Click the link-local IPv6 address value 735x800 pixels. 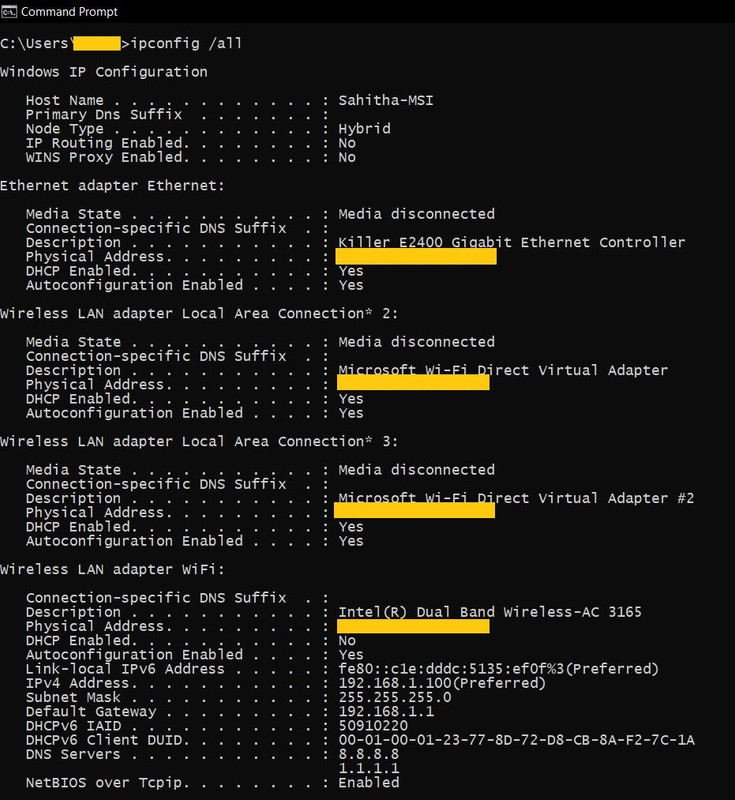click(498, 669)
